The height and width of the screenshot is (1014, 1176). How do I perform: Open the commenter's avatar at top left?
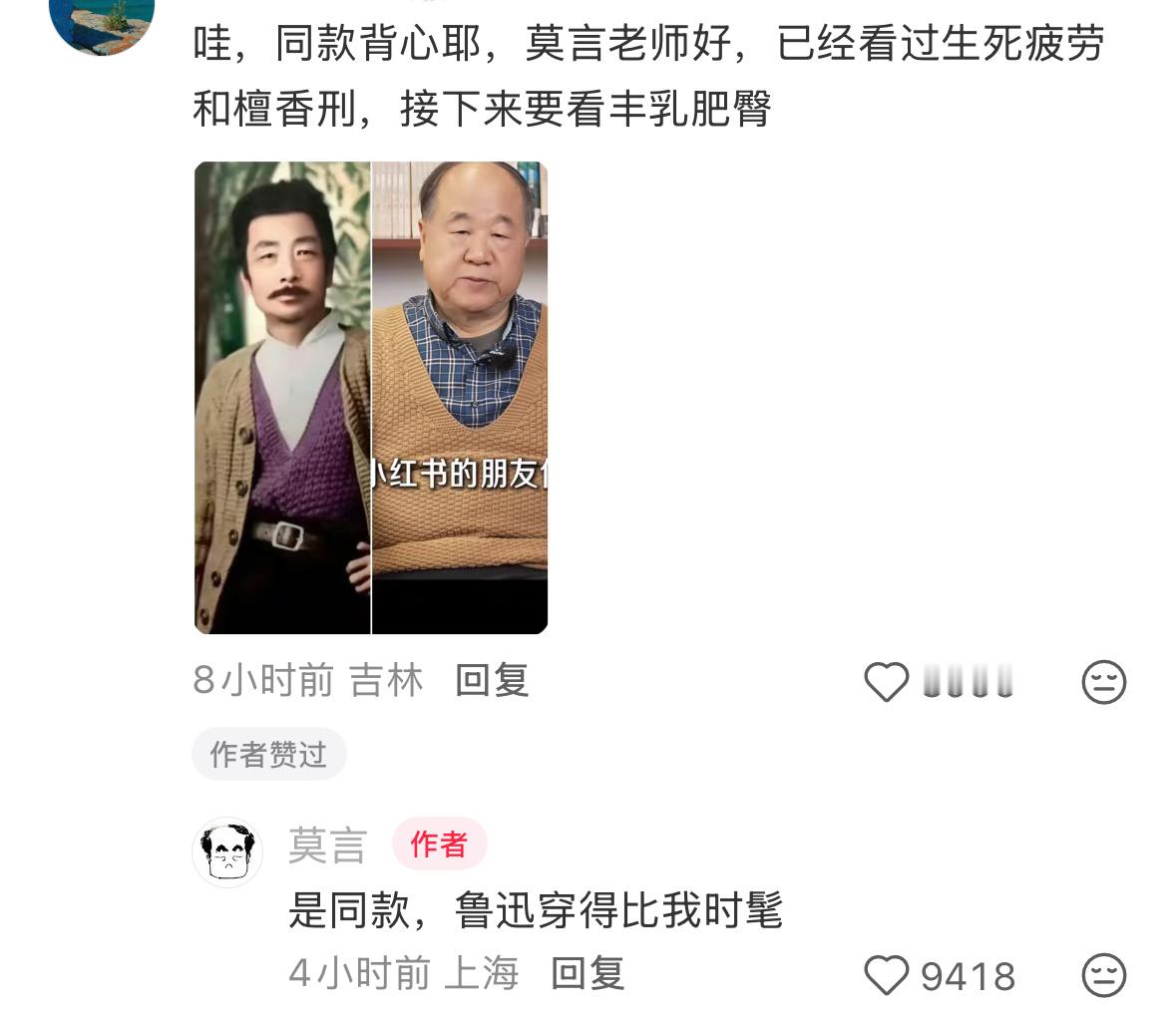(x=102, y=23)
